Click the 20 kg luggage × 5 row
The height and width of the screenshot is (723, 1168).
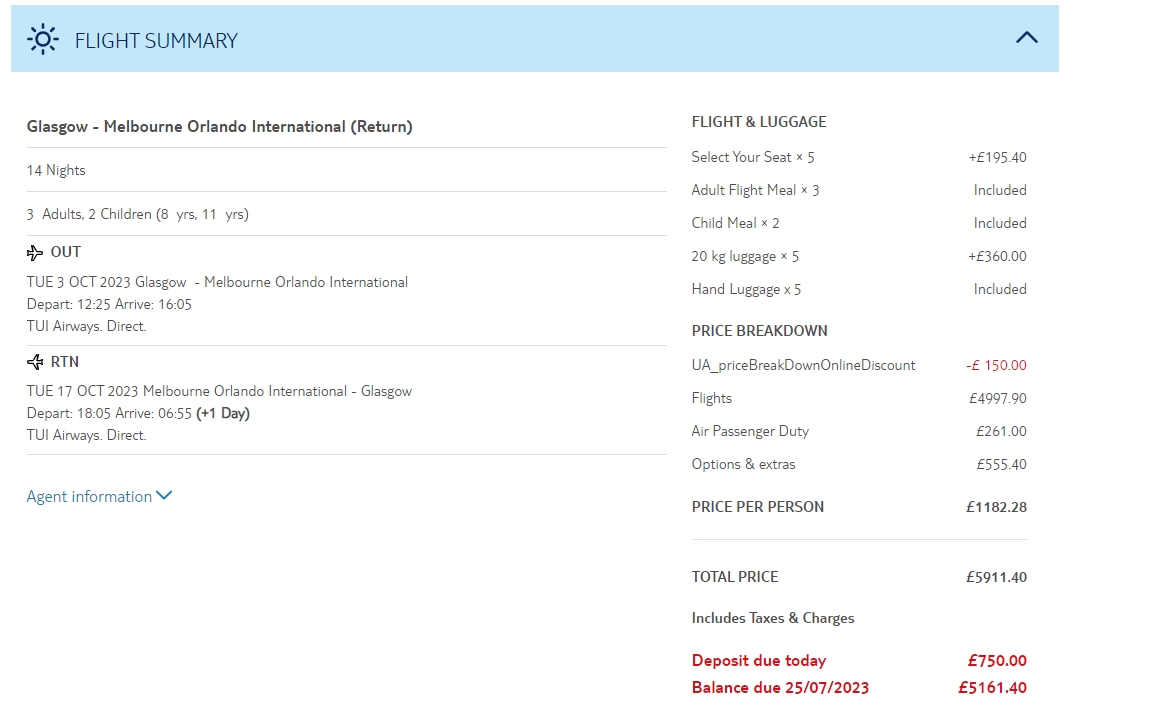(744, 256)
